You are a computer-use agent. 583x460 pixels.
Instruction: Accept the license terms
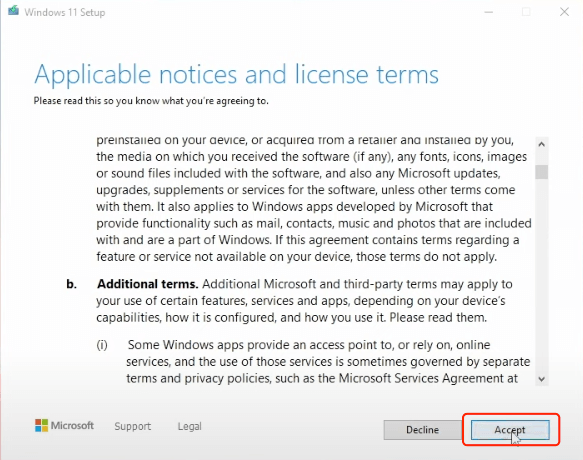click(x=510, y=430)
